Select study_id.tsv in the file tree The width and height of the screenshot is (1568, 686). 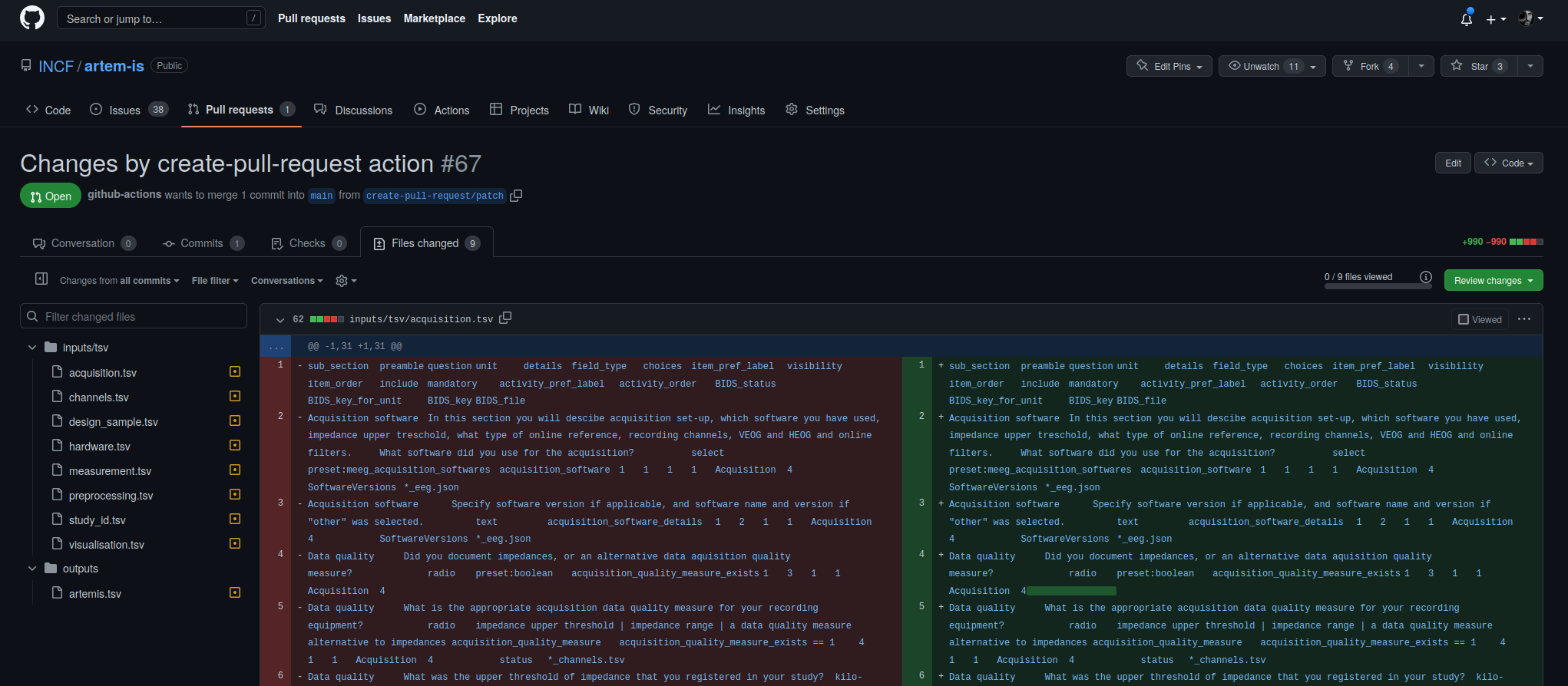(x=97, y=520)
